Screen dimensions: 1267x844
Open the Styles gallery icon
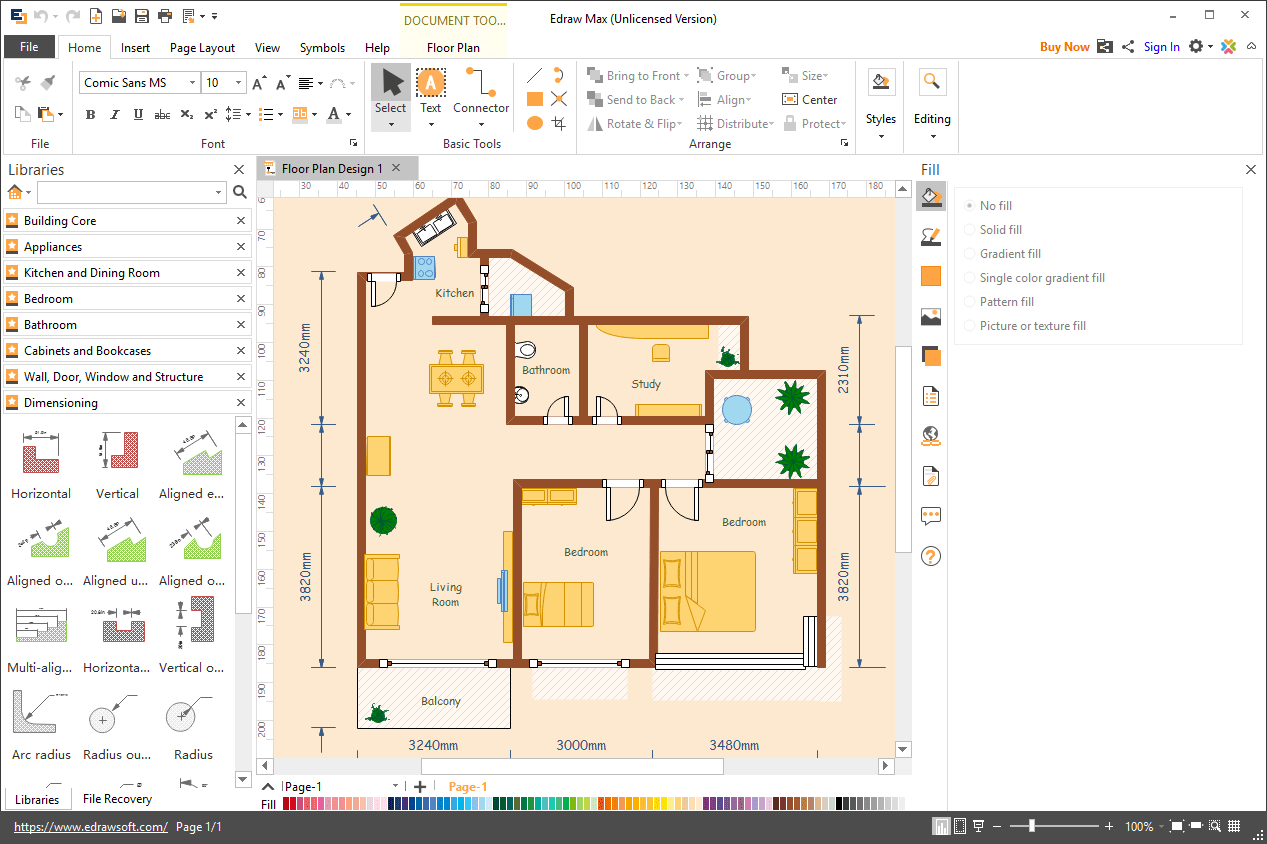point(880,83)
